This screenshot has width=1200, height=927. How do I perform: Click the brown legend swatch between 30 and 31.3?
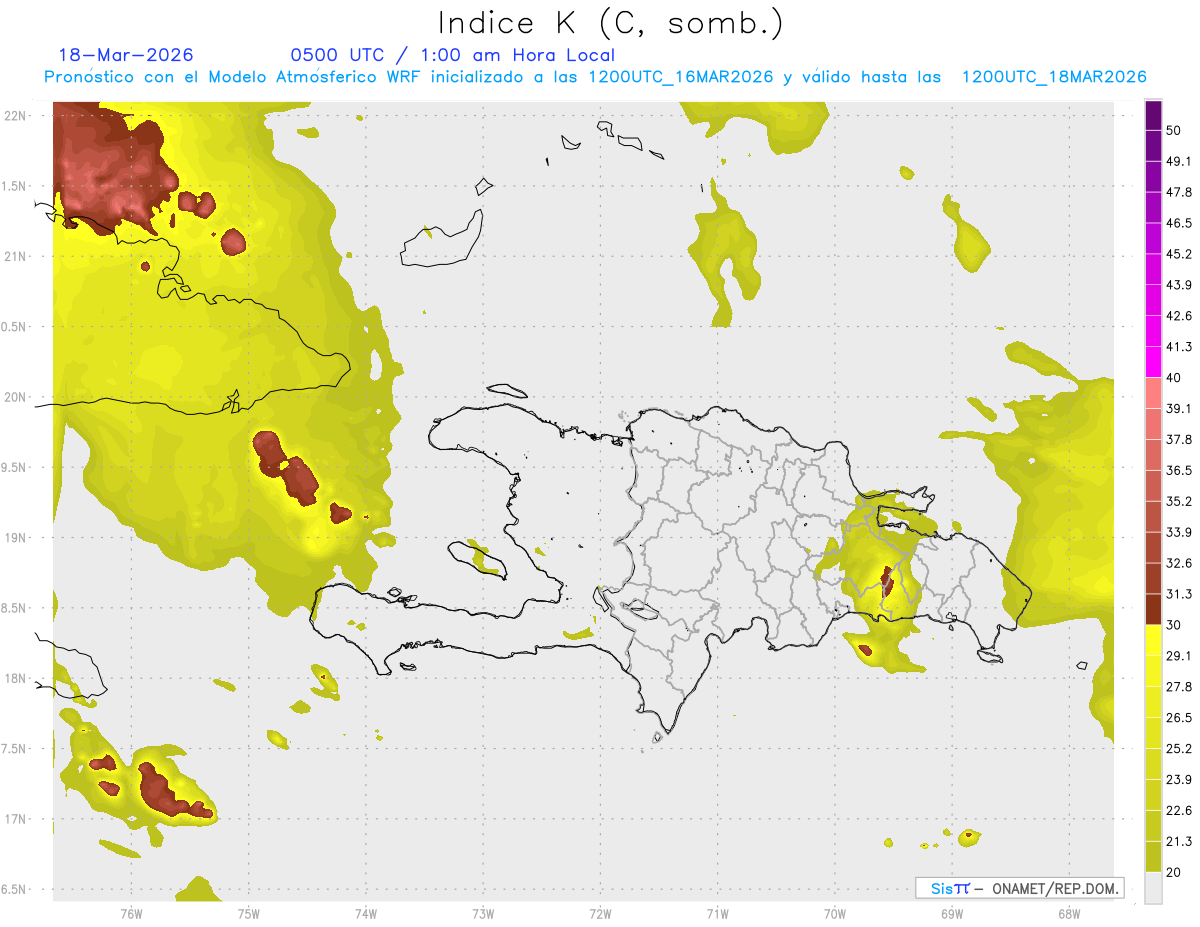click(x=1154, y=610)
